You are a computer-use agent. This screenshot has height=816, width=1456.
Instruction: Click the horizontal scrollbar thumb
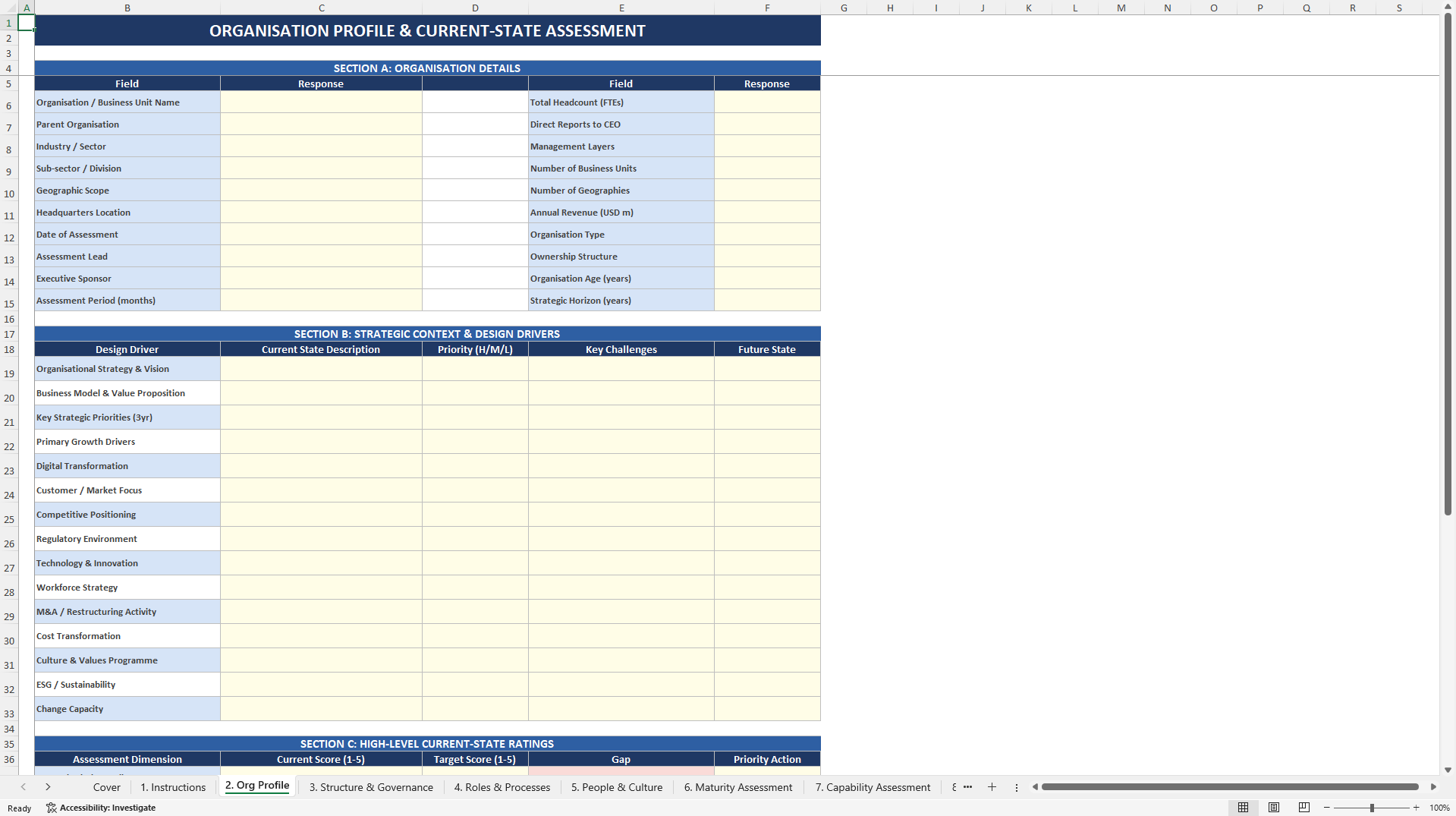coord(1230,787)
